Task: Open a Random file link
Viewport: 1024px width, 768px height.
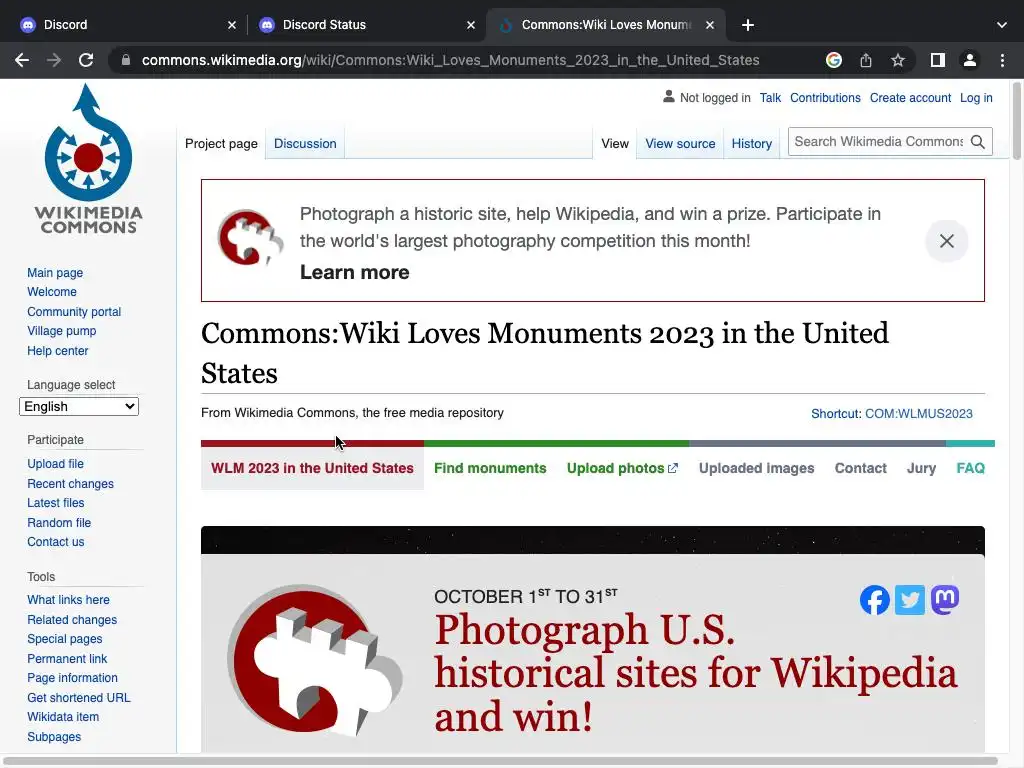Action: pyautogui.click(x=59, y=523)
